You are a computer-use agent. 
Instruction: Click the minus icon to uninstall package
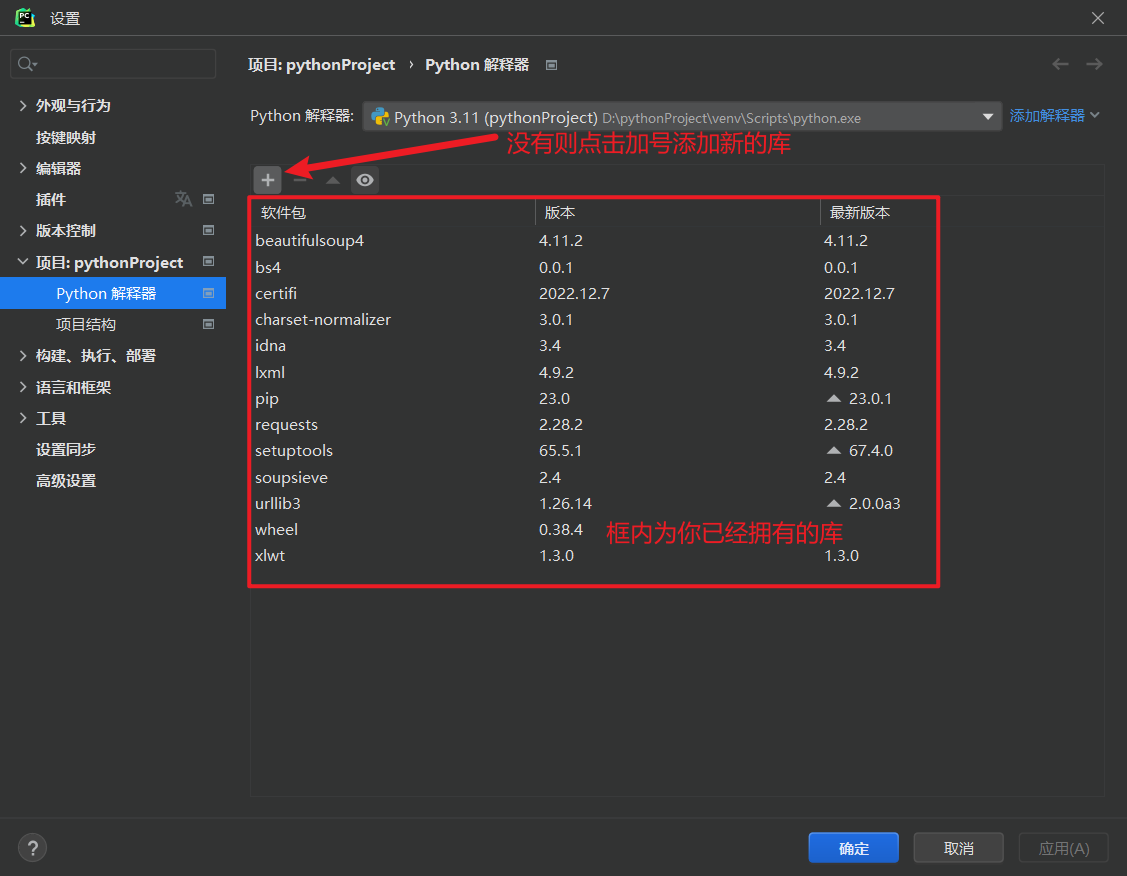pyautogui.click(x=300, y=180)
